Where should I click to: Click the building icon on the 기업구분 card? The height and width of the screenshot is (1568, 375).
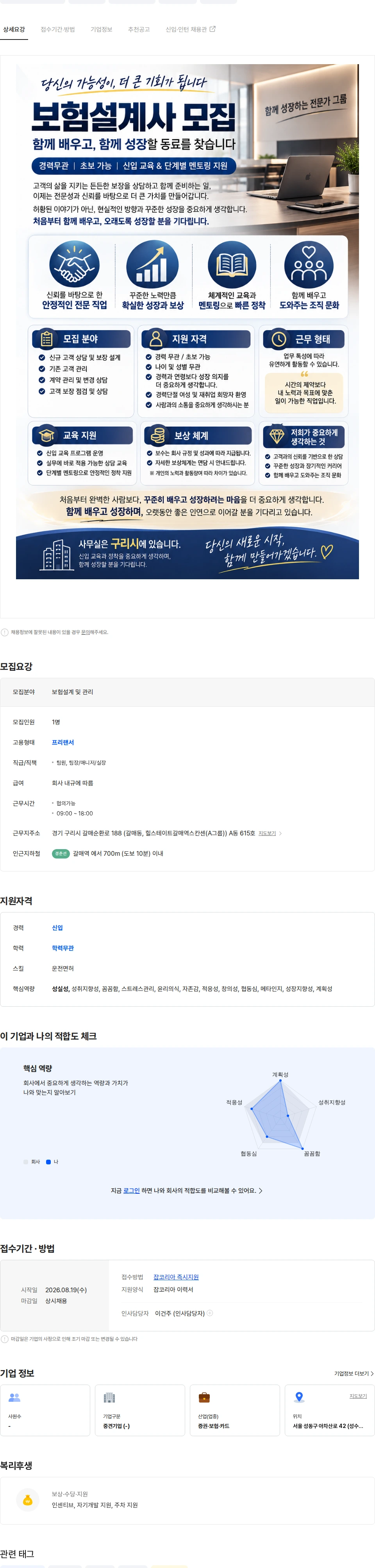(x=109, y=1397)
